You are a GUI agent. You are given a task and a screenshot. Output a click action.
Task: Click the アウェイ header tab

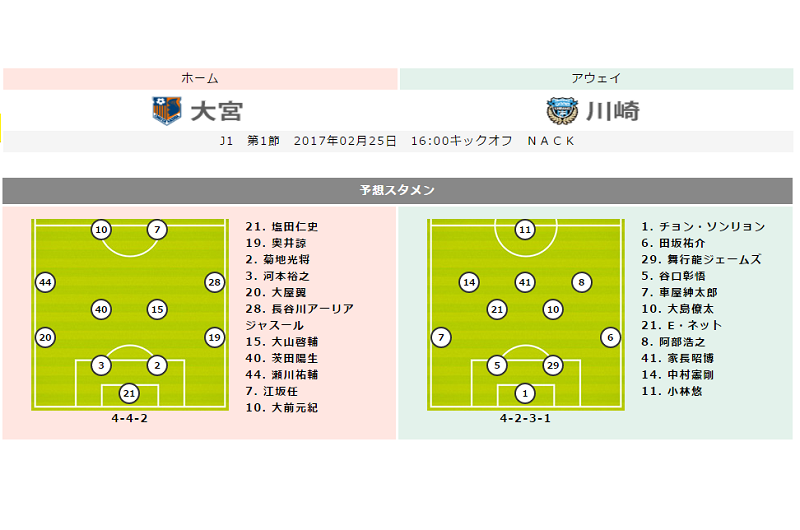click(596, 79)
